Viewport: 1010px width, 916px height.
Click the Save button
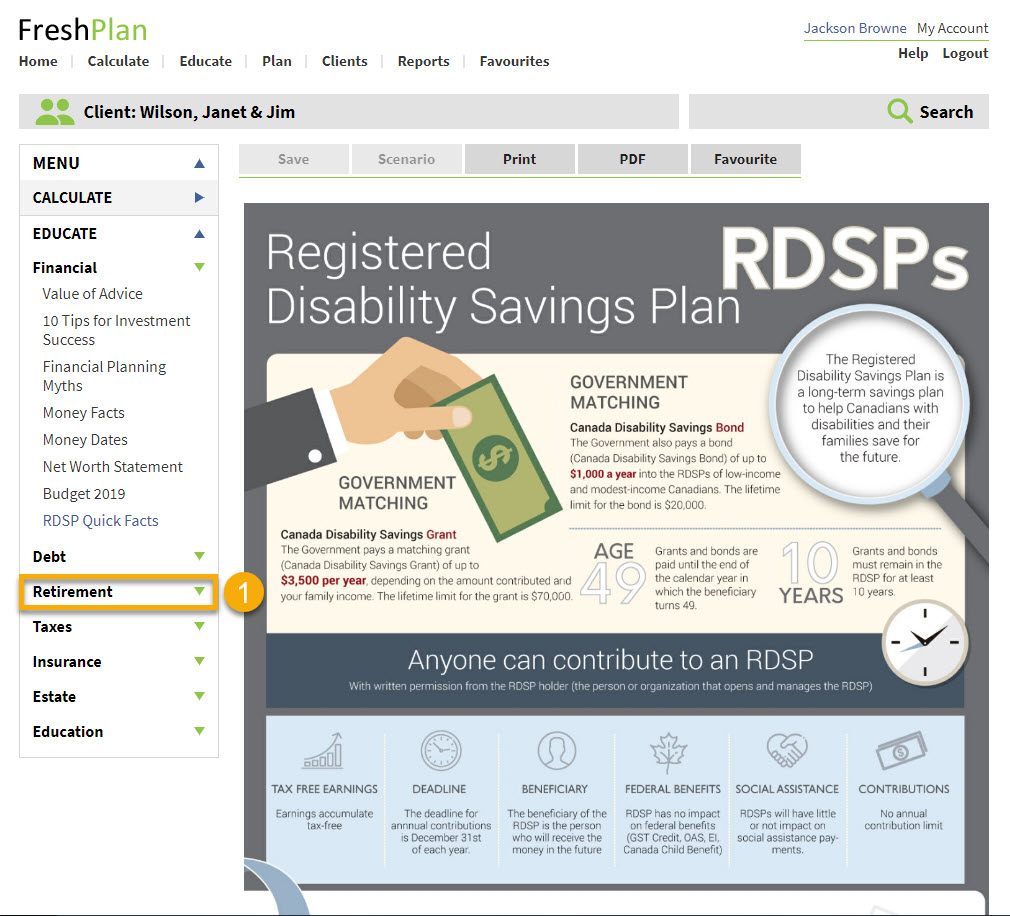click(294, 159)
